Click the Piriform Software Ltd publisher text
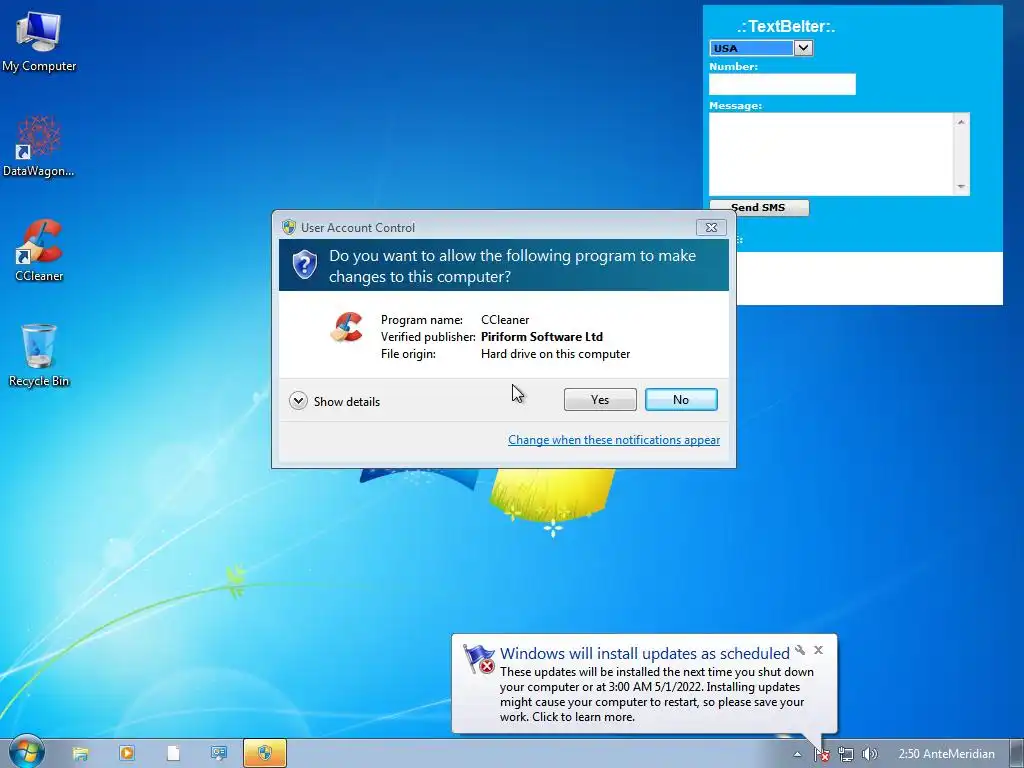1024x768 pixels. 541,337
